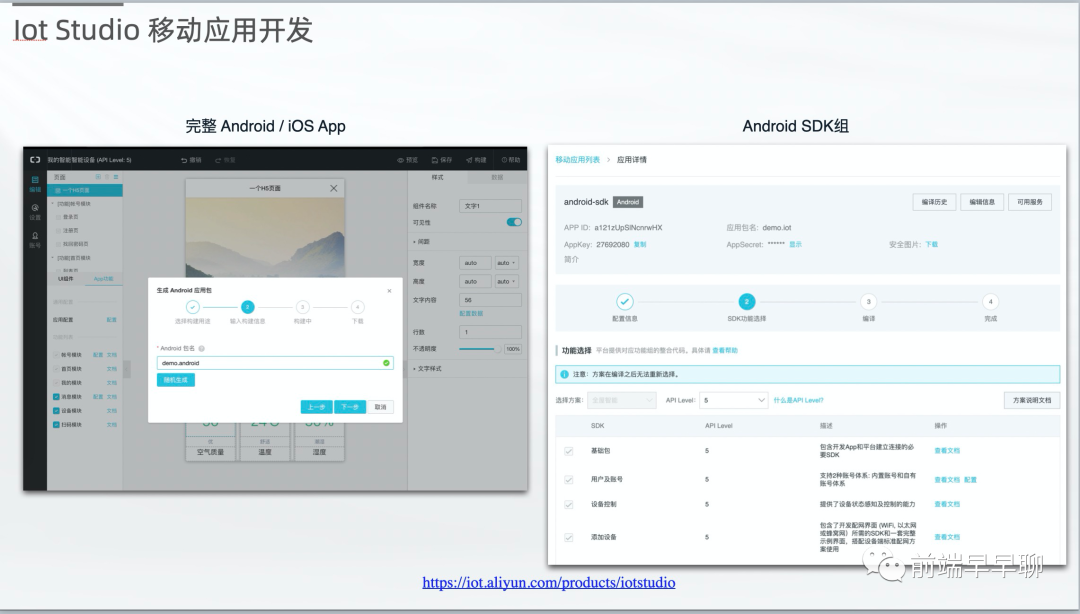Expand the 文字样式 section
1080x614 pixels.
tap(428, 369)
